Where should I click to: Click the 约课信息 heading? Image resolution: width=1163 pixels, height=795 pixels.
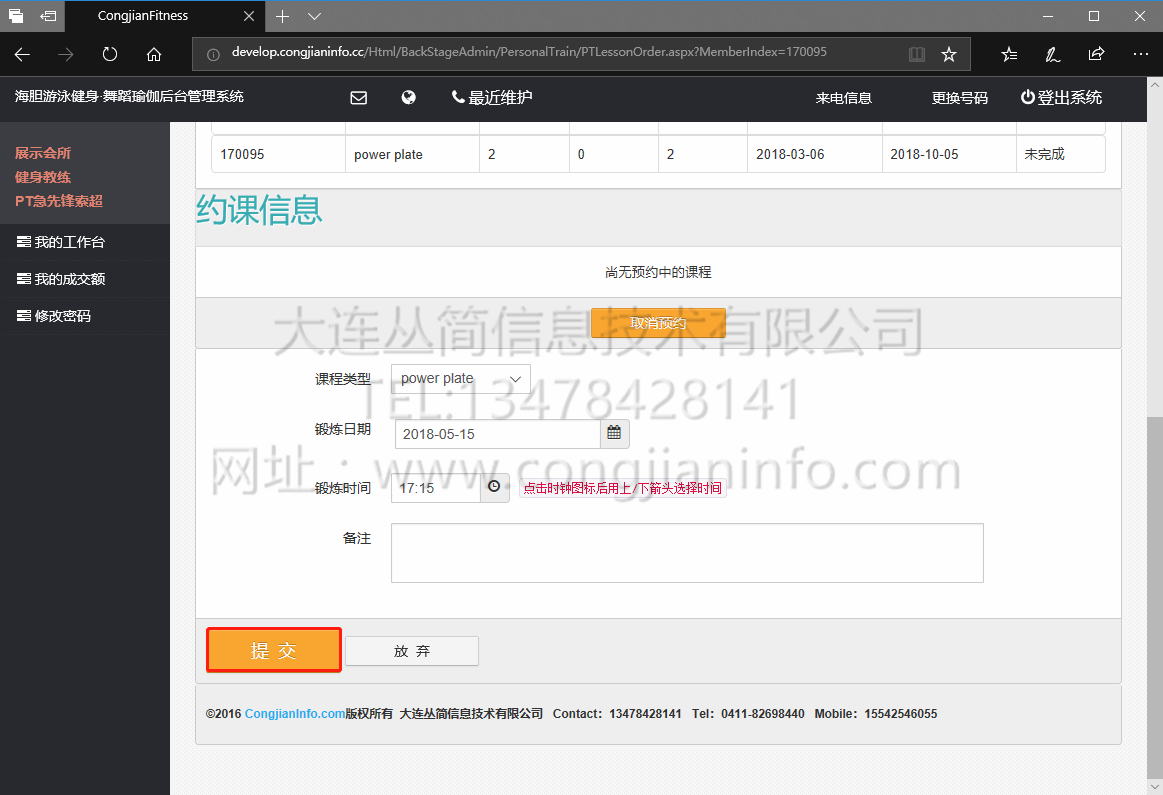[x=259, y=210]
